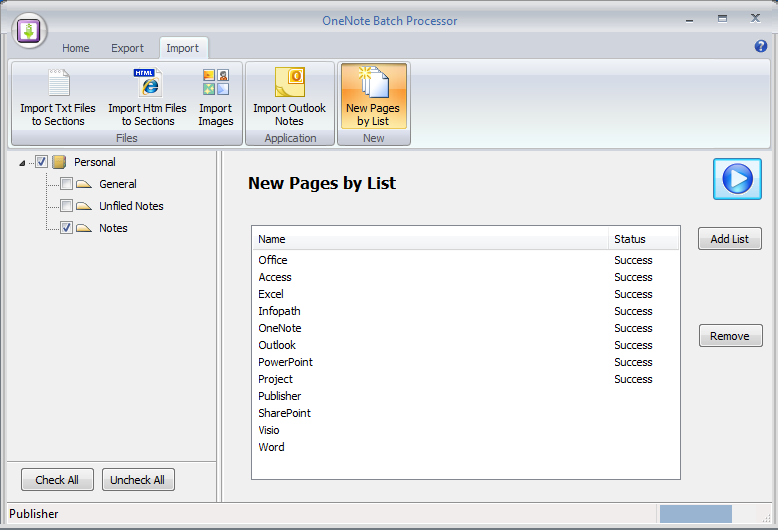The image size is (778, 530).
Task: Select the General section label
Action: point(118,184)
